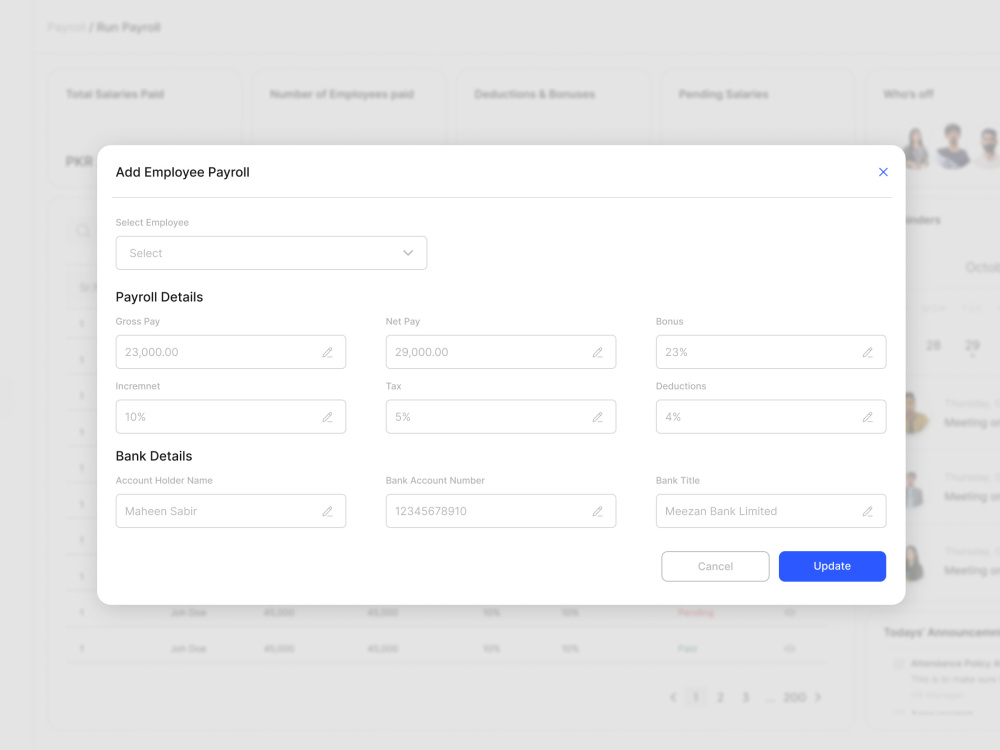Edit Bonus with pencil icon
1000x750 pixels.
tap(867, 352)
